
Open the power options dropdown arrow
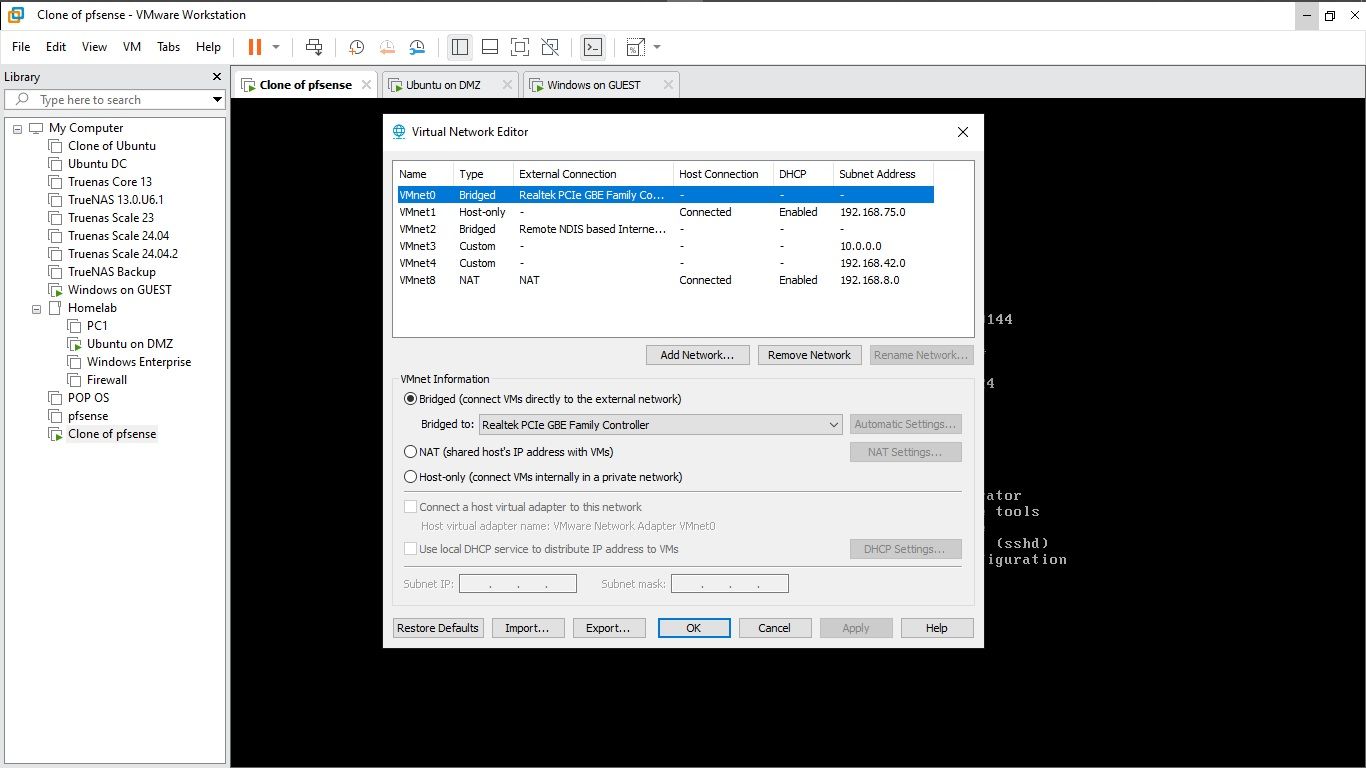click(276, 47)
